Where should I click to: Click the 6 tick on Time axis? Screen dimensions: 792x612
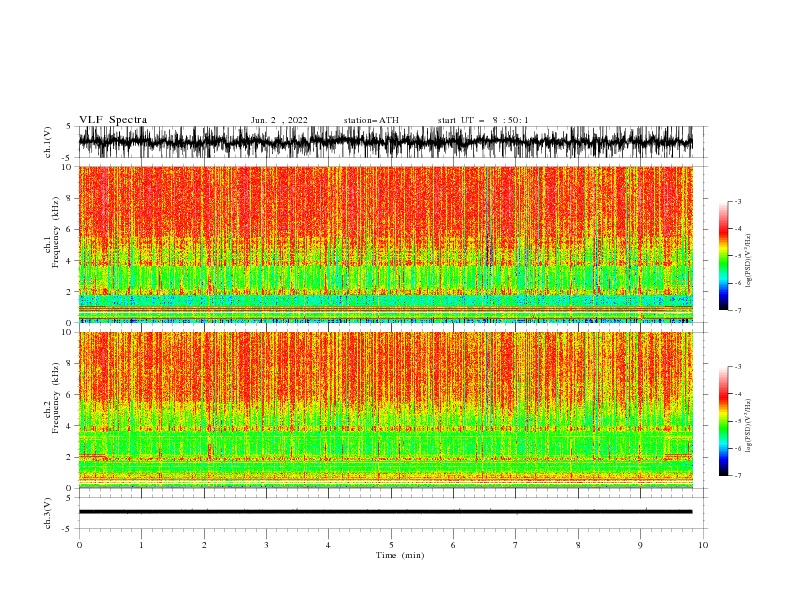tap(453, 545)
